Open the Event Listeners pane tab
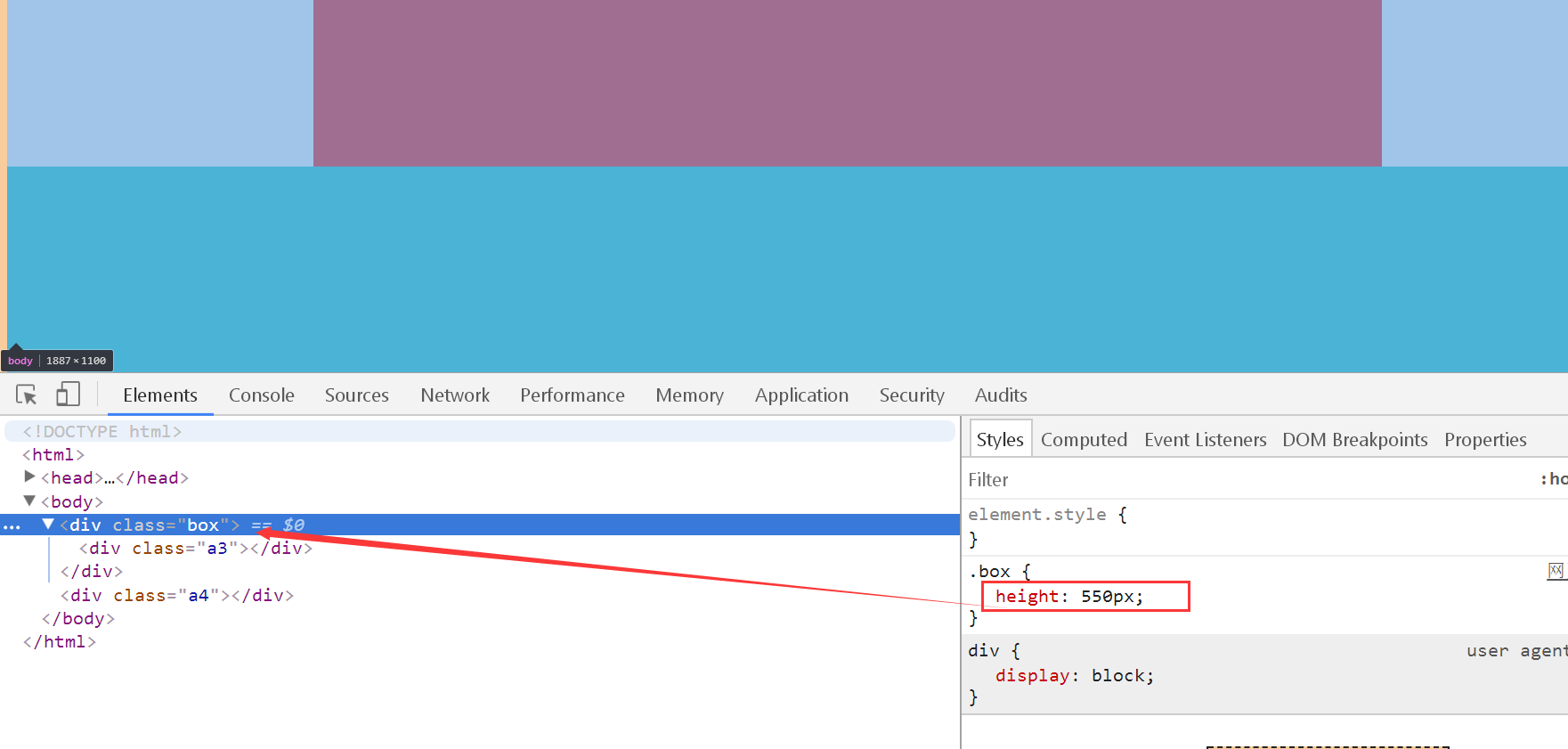 click(x=1206, y=439)
